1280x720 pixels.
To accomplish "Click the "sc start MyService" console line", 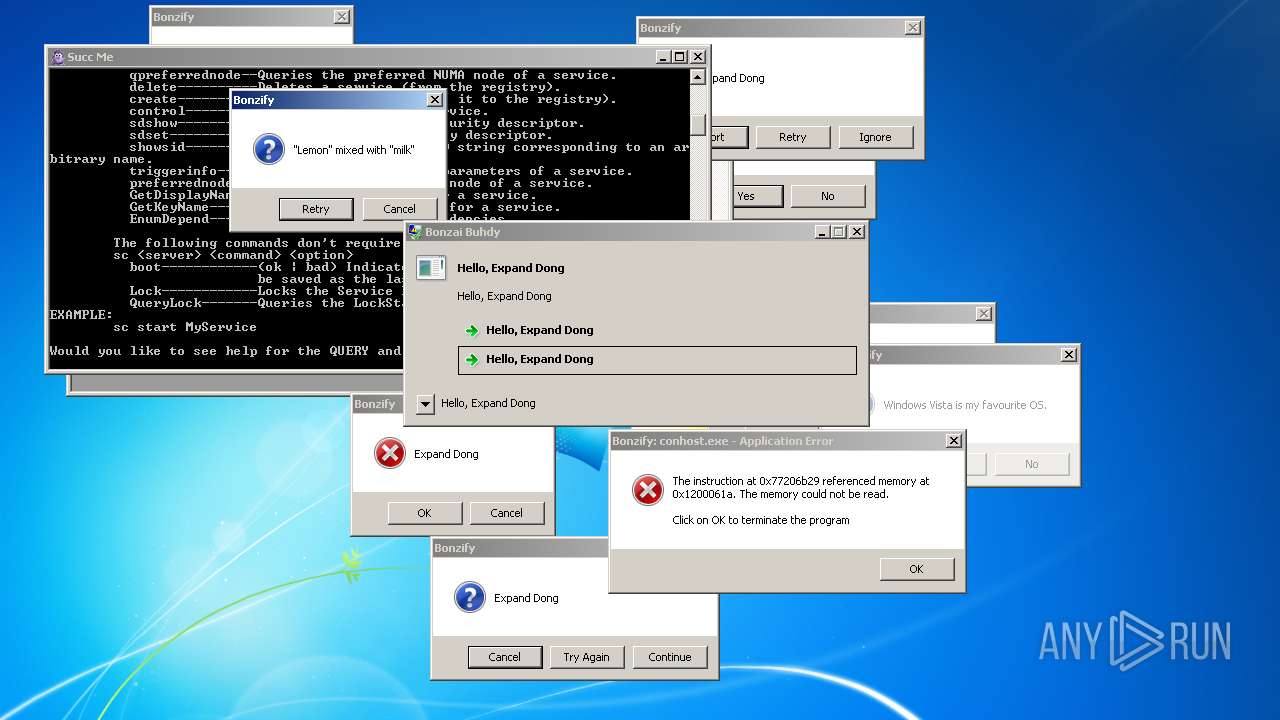I will (x=185, y=327).
